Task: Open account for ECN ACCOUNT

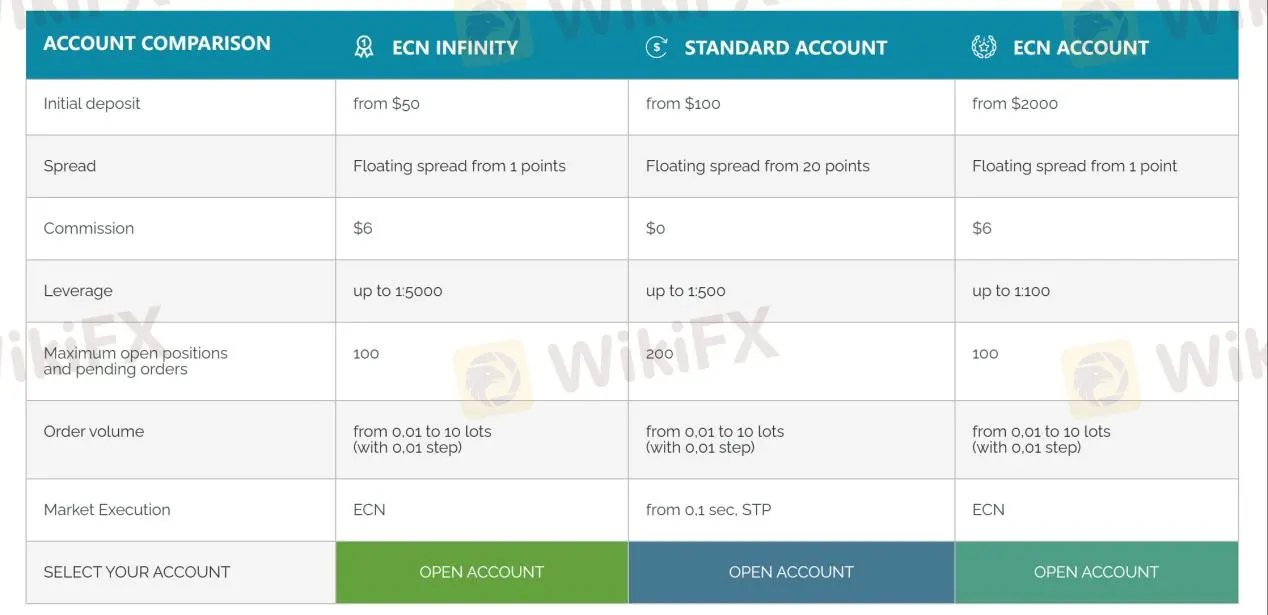Action: 1096,572
